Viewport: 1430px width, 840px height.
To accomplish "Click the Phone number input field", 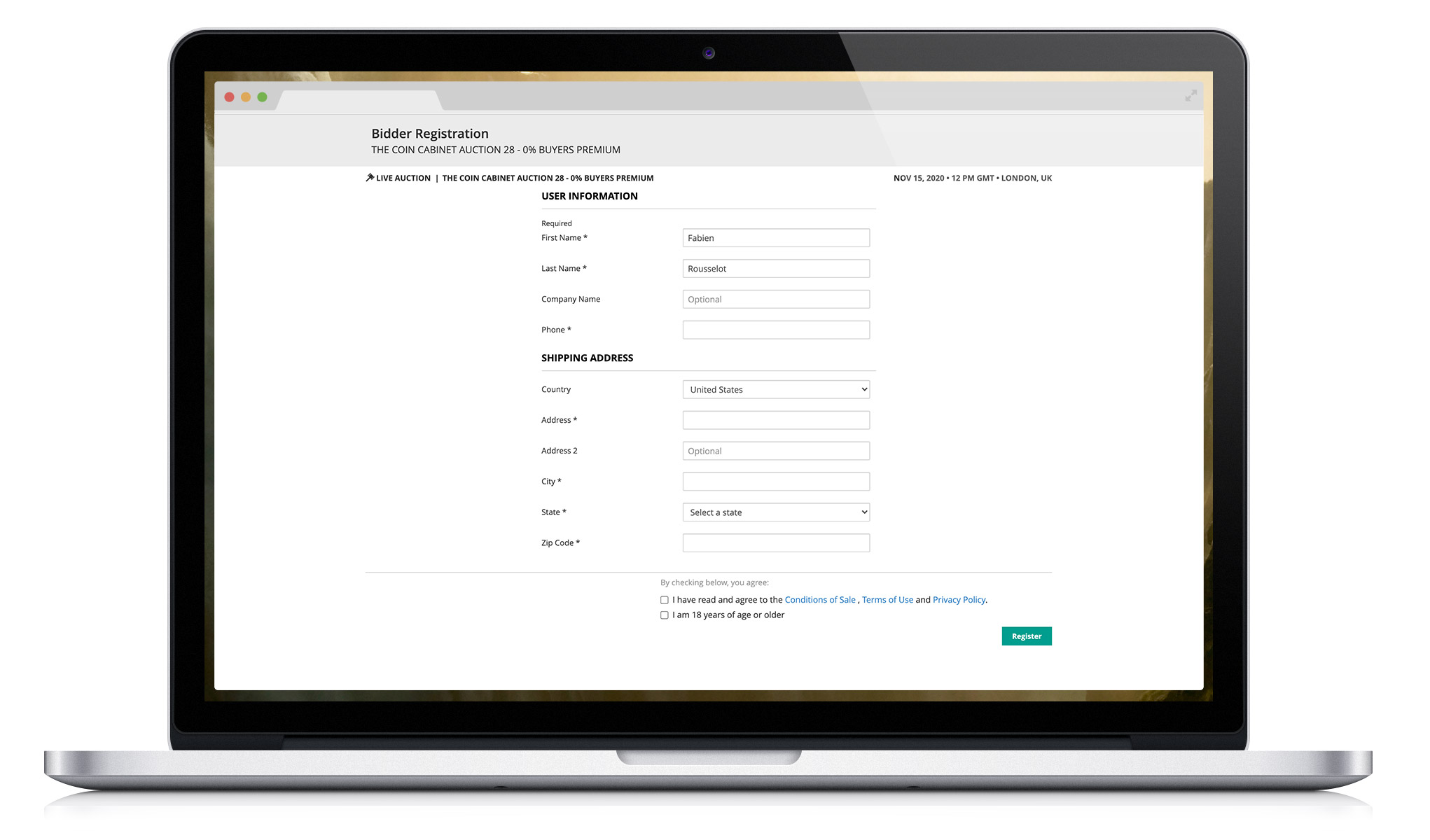I will (775, 329).
